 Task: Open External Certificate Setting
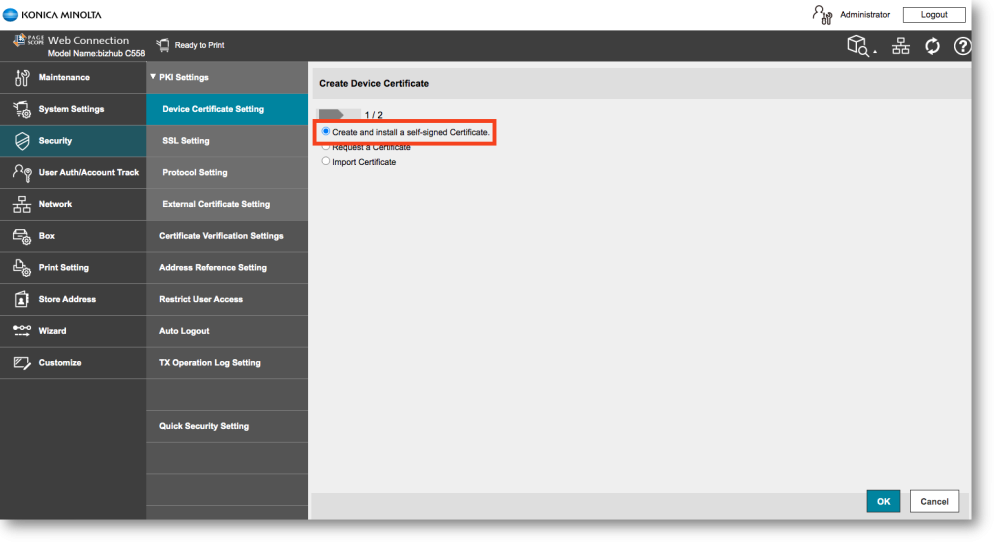point(227,204)
